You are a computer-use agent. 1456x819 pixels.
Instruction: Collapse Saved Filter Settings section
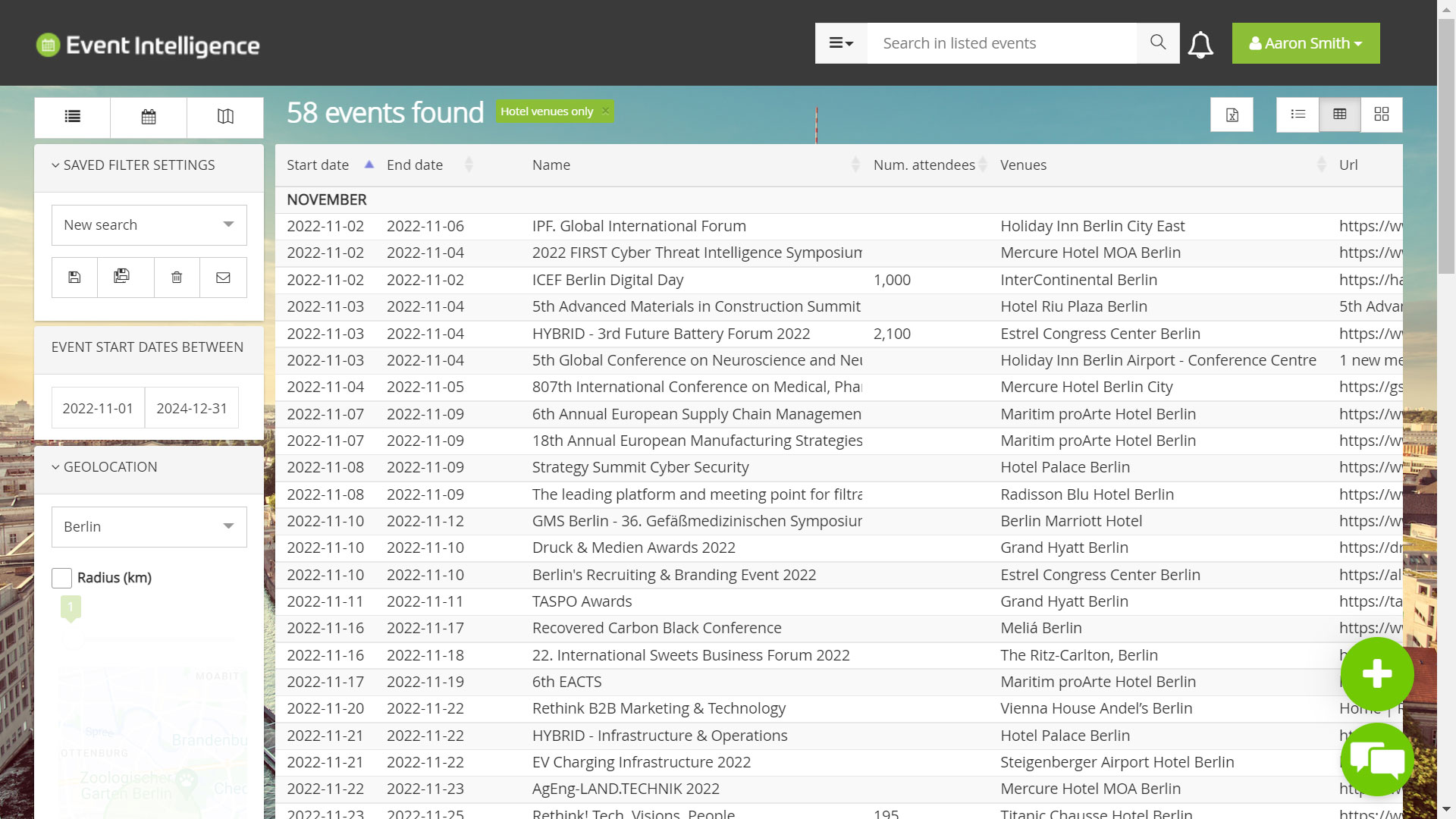(133, 165)
